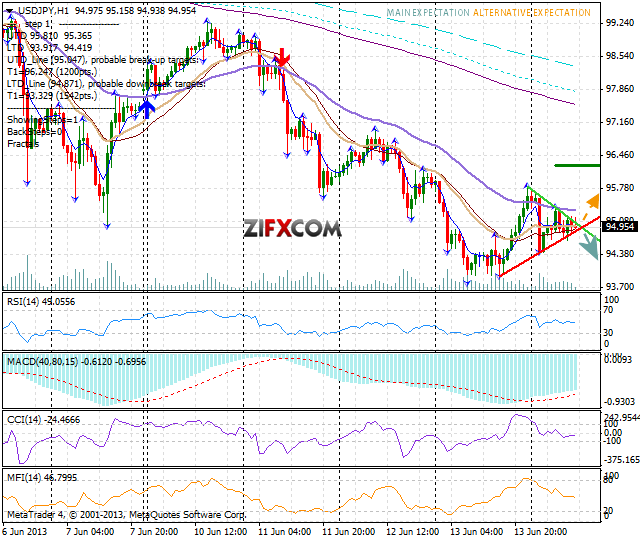Viewport: 640px width, 540px height.
Task: Click the T1=96.247 (1200pts.) target text
Action: [52, 72]
